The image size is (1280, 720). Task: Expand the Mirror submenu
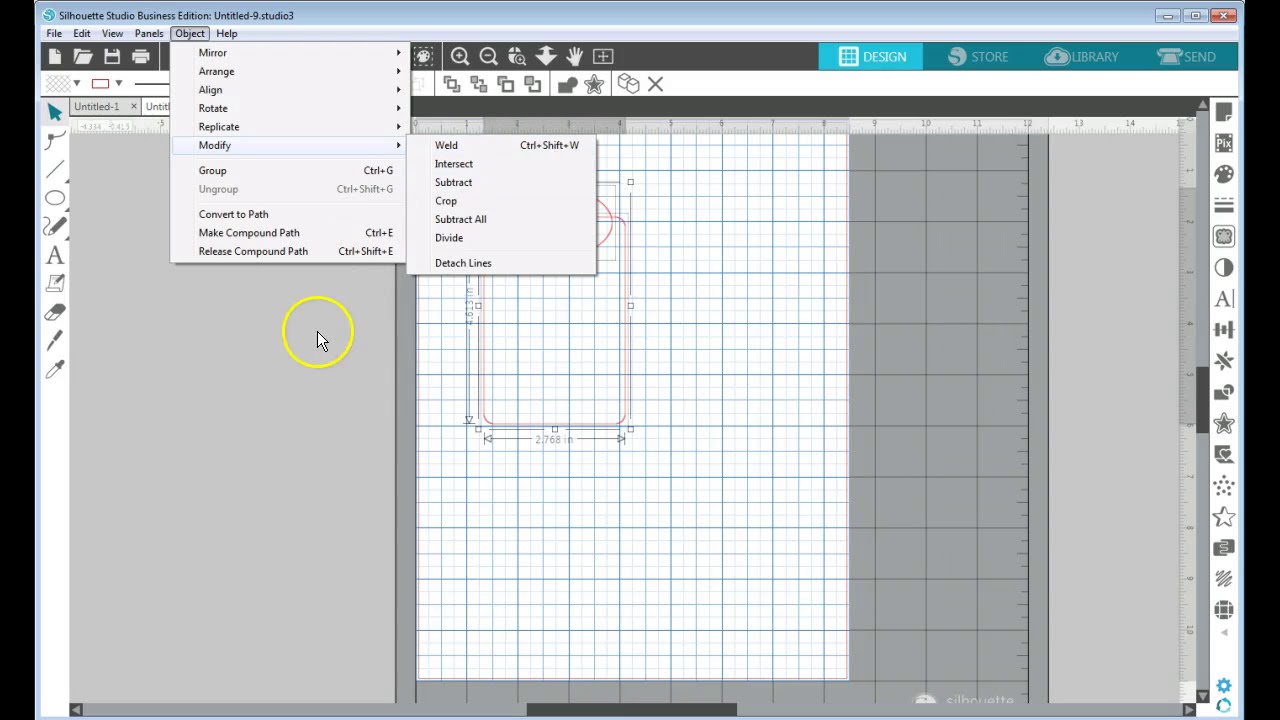pyautogui.click(x=288, y=53)
